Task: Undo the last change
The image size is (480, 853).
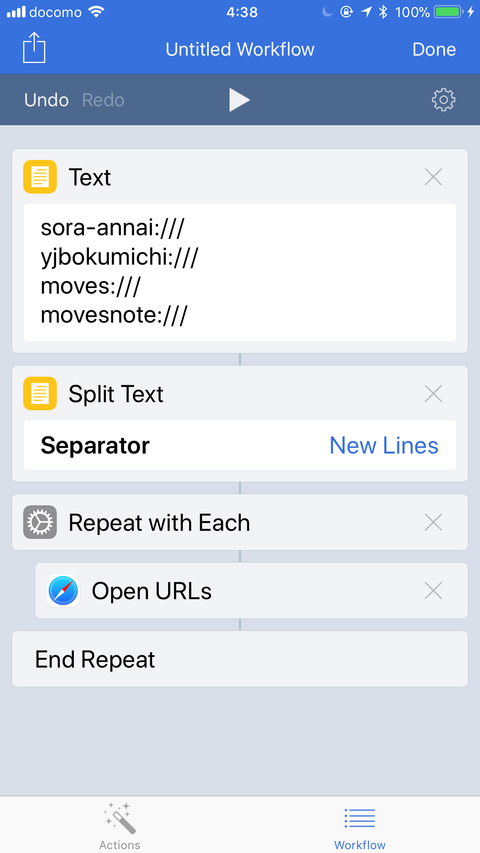Action: tap(46, 100)
